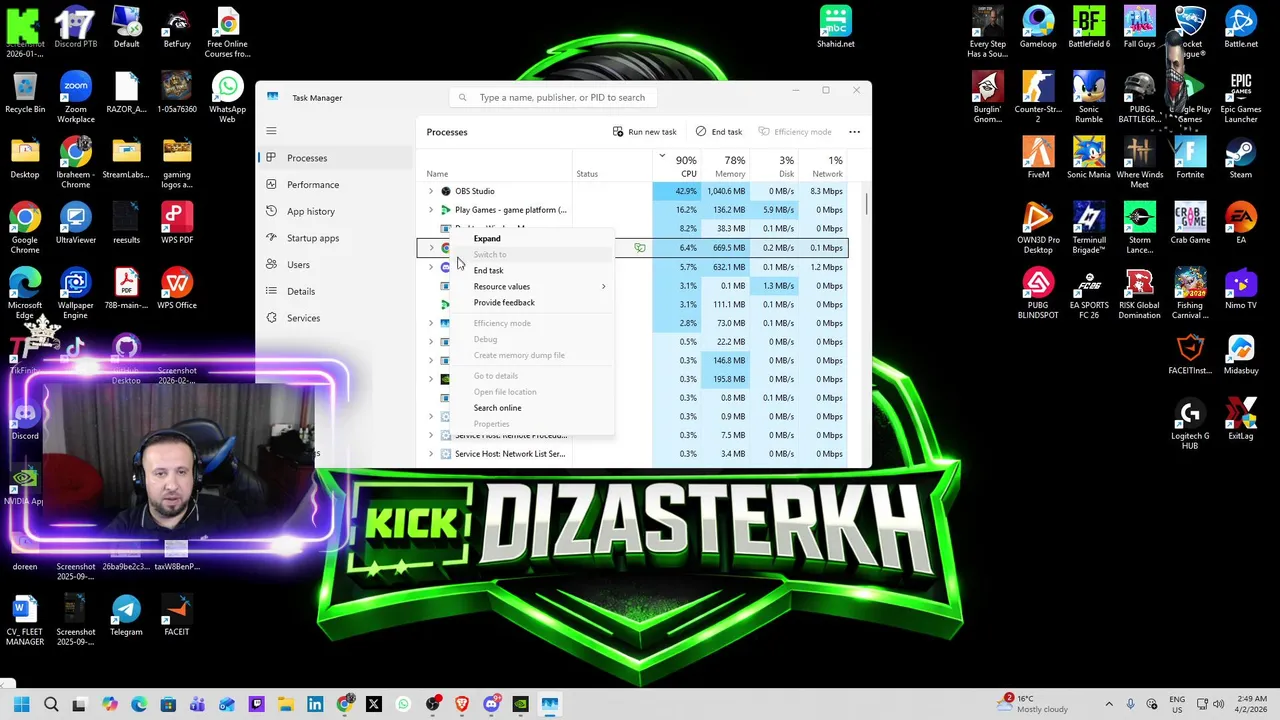Open Twitch from the taskbar
Viewport: 1280px width, 720px height.
click(x=256, y=704)
